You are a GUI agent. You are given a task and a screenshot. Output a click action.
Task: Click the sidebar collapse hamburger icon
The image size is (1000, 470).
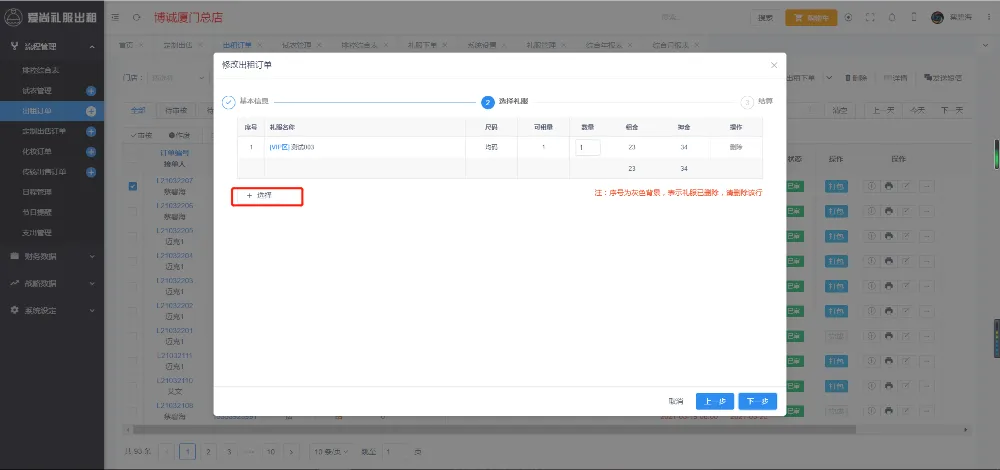click(118, 17)
